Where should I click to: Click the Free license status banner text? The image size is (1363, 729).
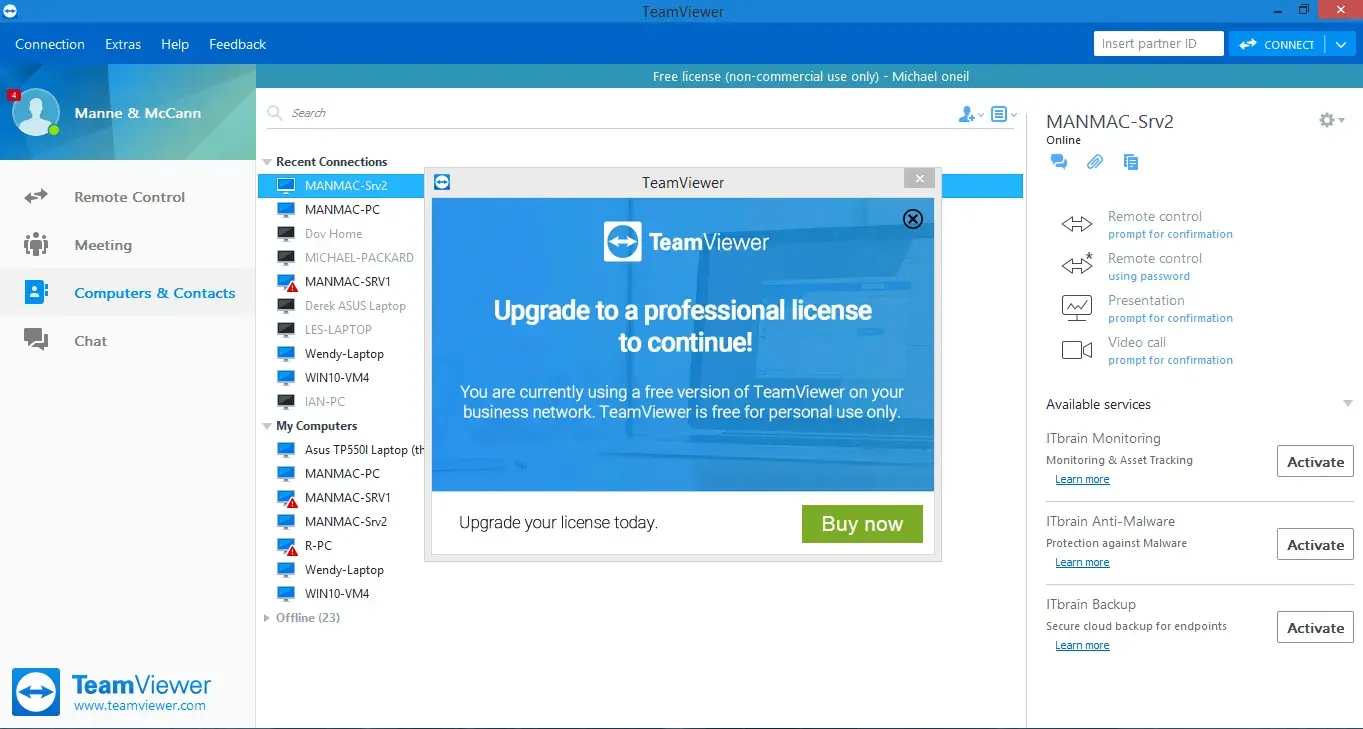tap(810, 76)
